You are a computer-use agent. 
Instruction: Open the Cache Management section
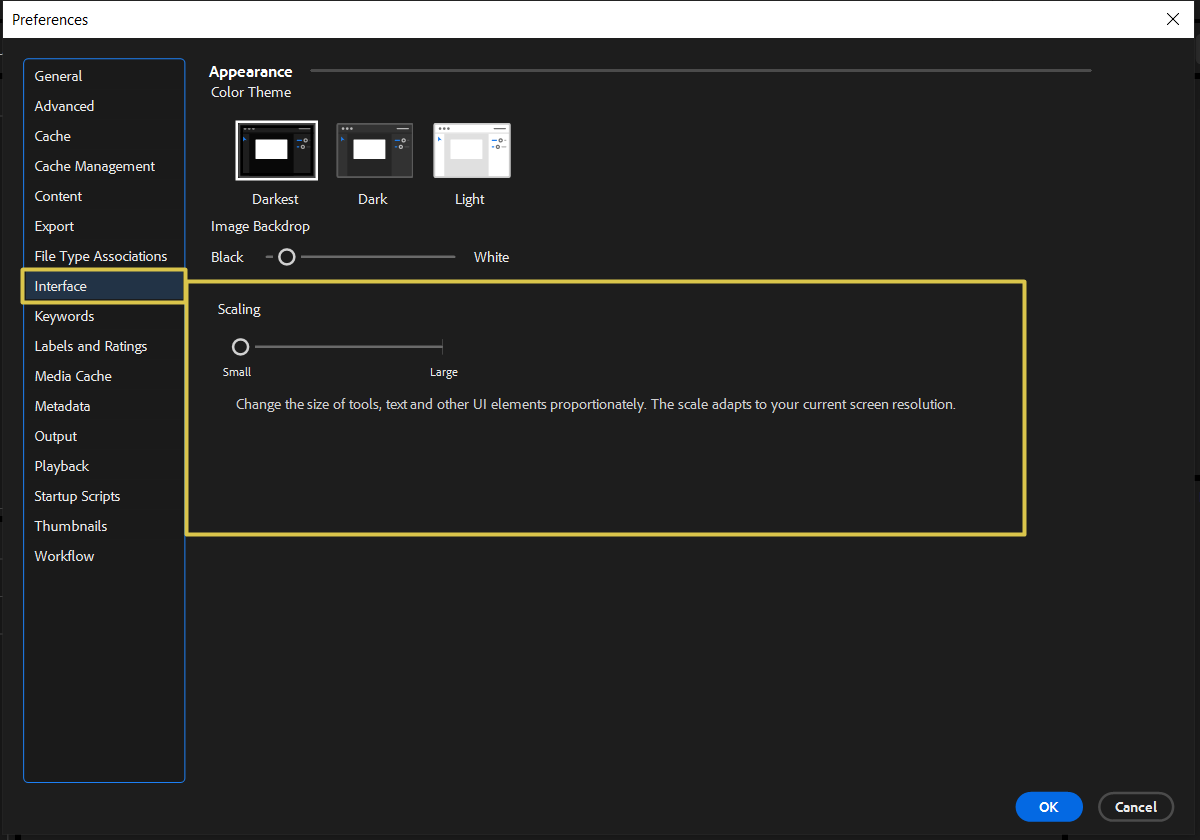click(x=94, y=166)
